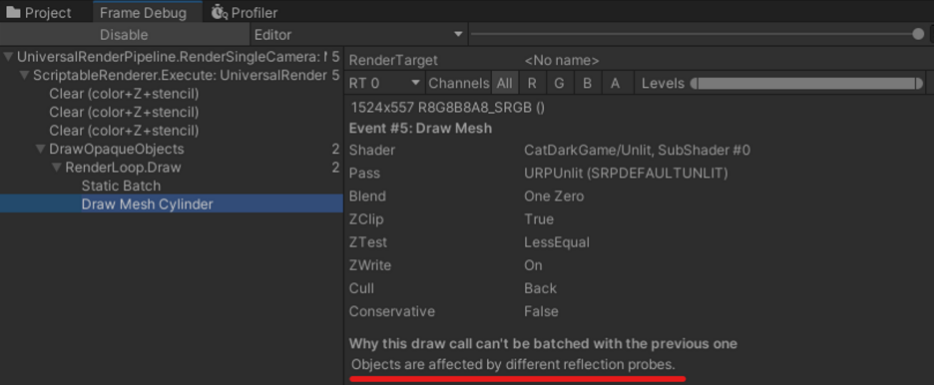Click the Event #5: Draw Mesh heading
This screenshot has height=385, width=934.
pyautogui.click(x=420, y=128)
